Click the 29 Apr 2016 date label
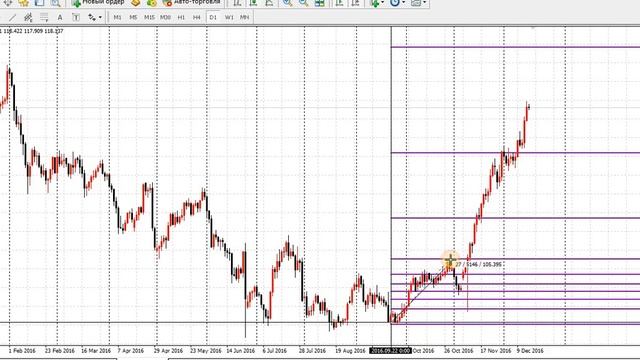640x360 pixels. pos(168,351)
